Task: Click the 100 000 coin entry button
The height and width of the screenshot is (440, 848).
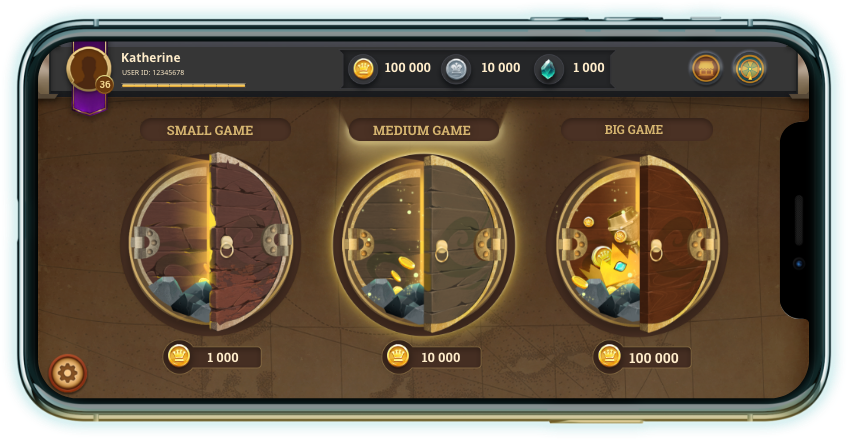Action: (642, 357)
